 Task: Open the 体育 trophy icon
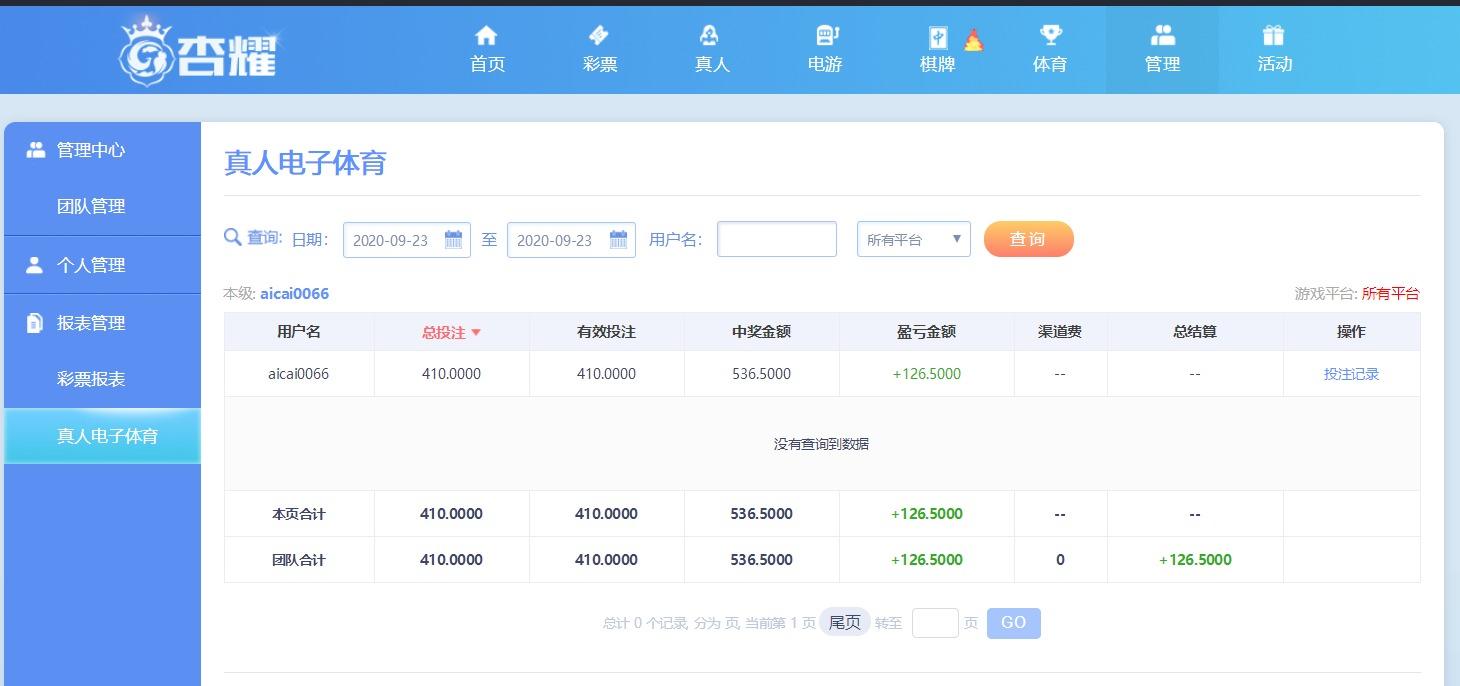tap(1050, 36)
